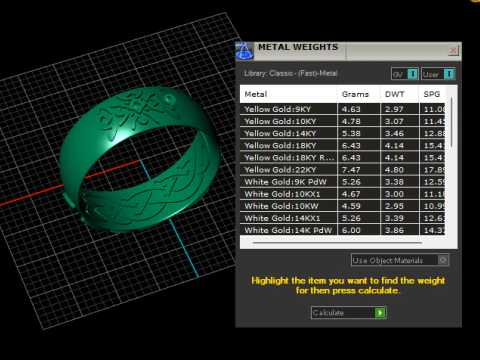Select the White Gold:14KX1 row
This screenshot has height=360, width=480.
coord(342,218)
